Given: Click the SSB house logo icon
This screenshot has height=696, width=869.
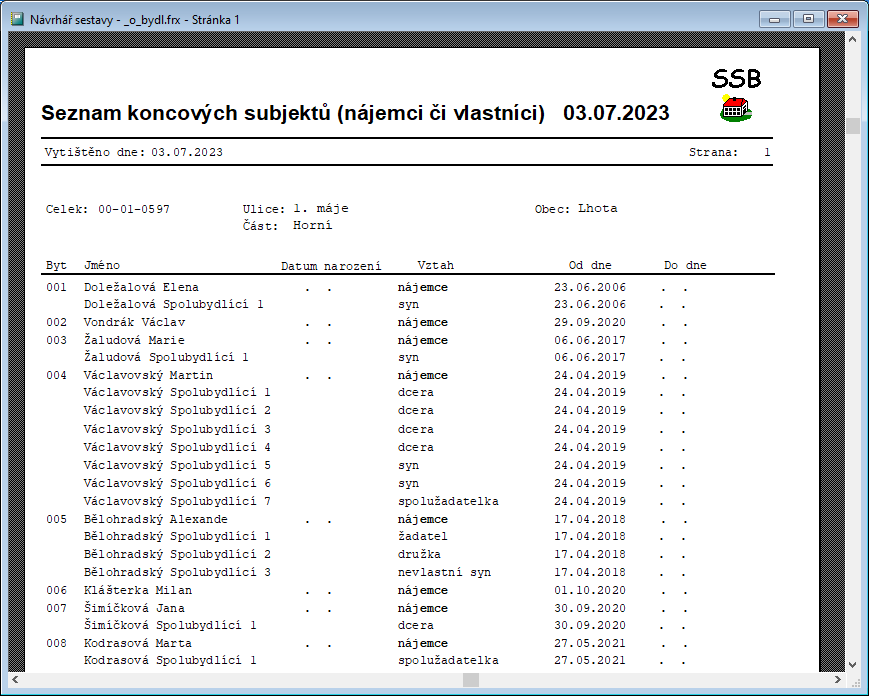Looking at the screenshot, I should pos(736,108).
